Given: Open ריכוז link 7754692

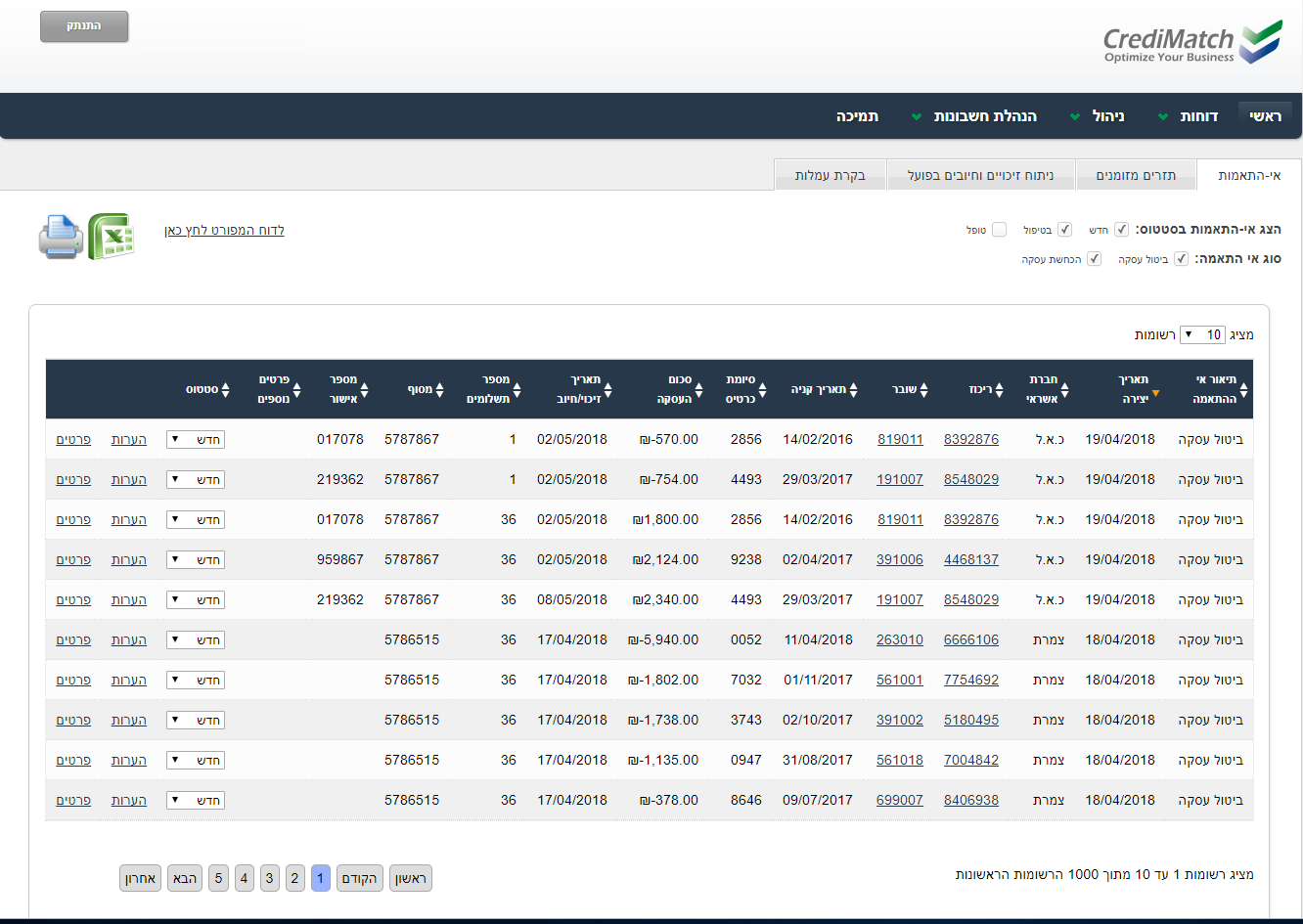Looking at the screenshot, I should click(971, 680).
